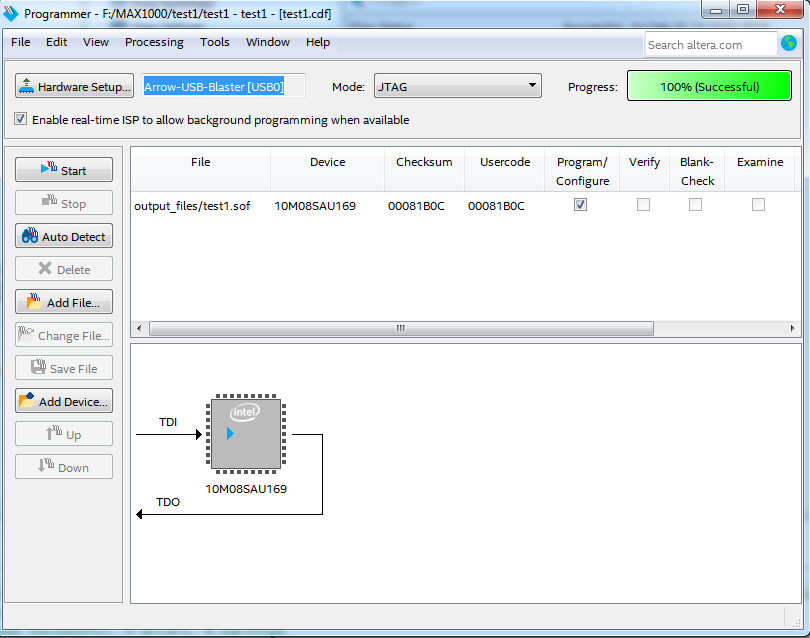
Task: Click the Usercode column header
Action: point(505,170)
